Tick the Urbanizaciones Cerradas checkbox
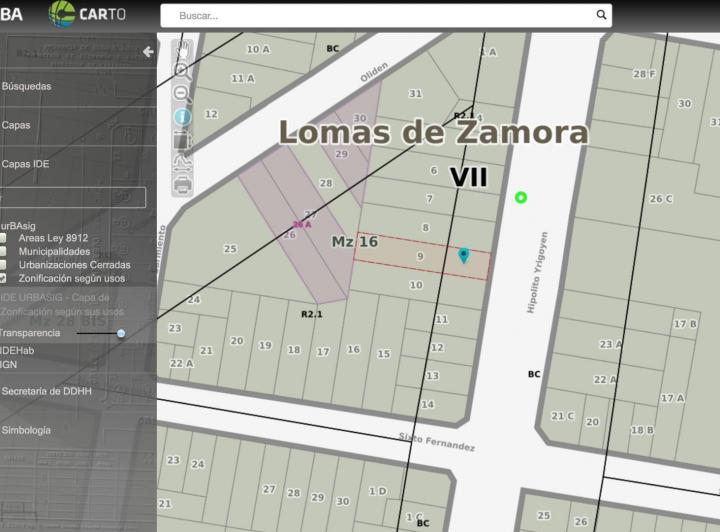Viewport: 720px width, 532px height. [x=3, y=265]
